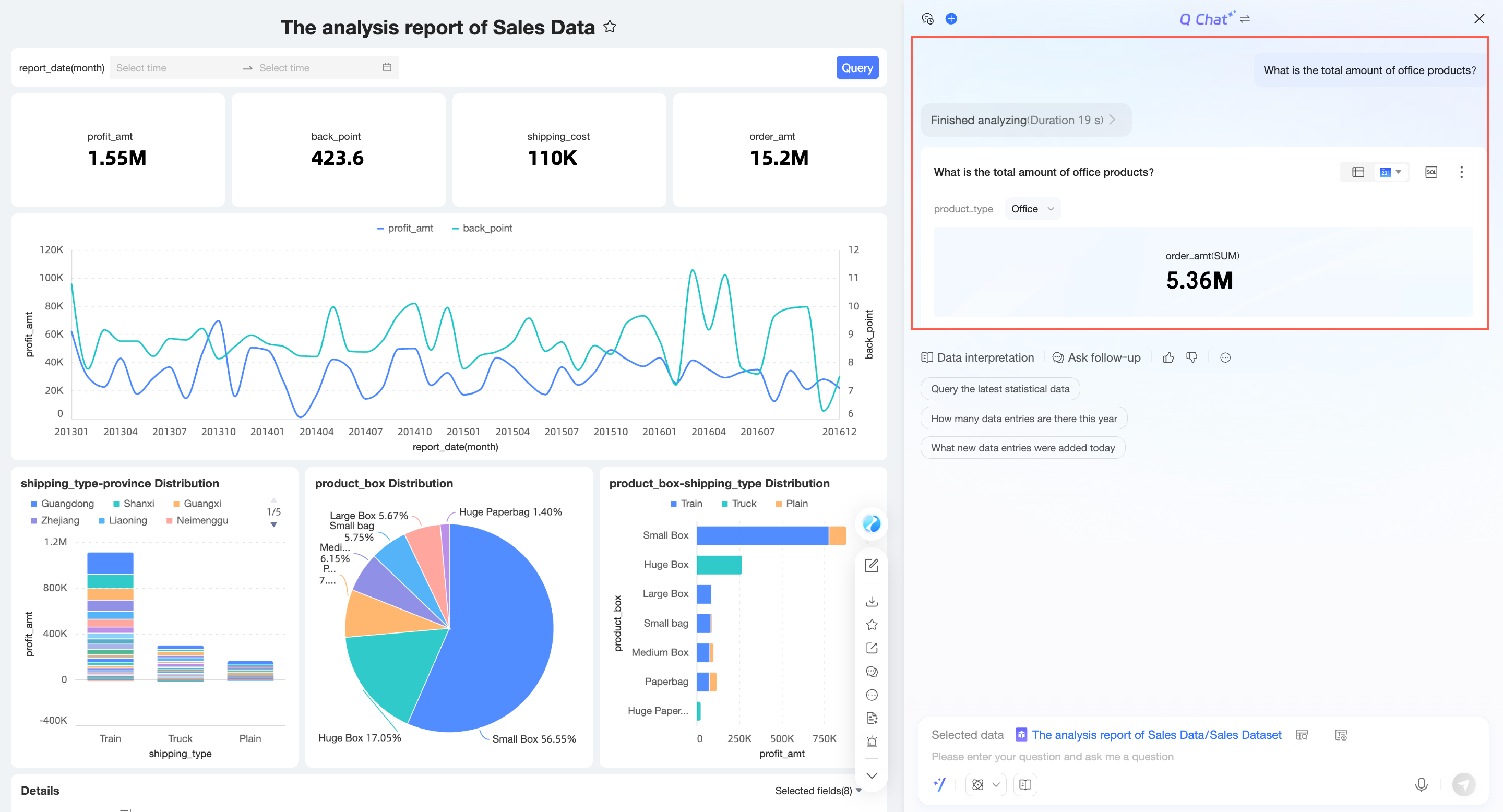Click the new chat plus icon

click(951, 19)
